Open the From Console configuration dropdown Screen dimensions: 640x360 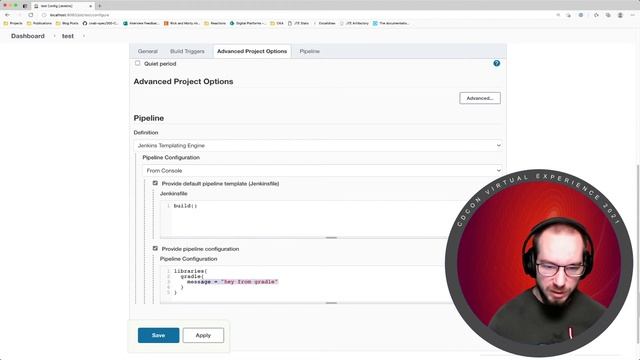pos(322,170)
